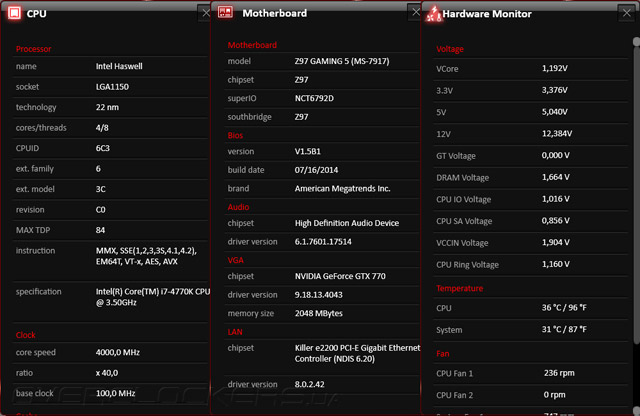The height and width of the screenshot is (416, 640).
Task: Click the 'Temperature' section heading
Action: coord(460,288)
